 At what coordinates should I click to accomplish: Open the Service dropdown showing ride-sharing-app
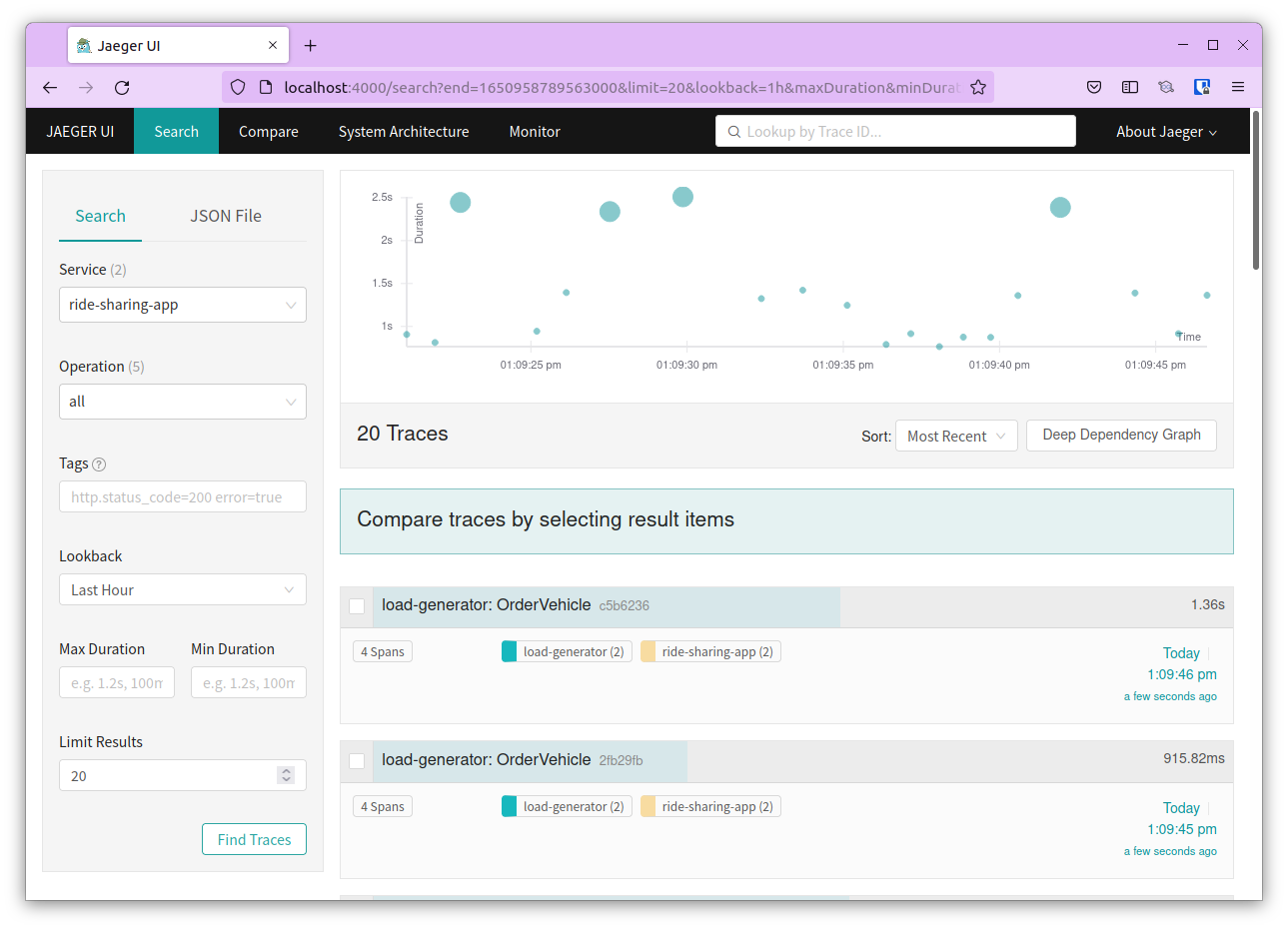[183, 305]
